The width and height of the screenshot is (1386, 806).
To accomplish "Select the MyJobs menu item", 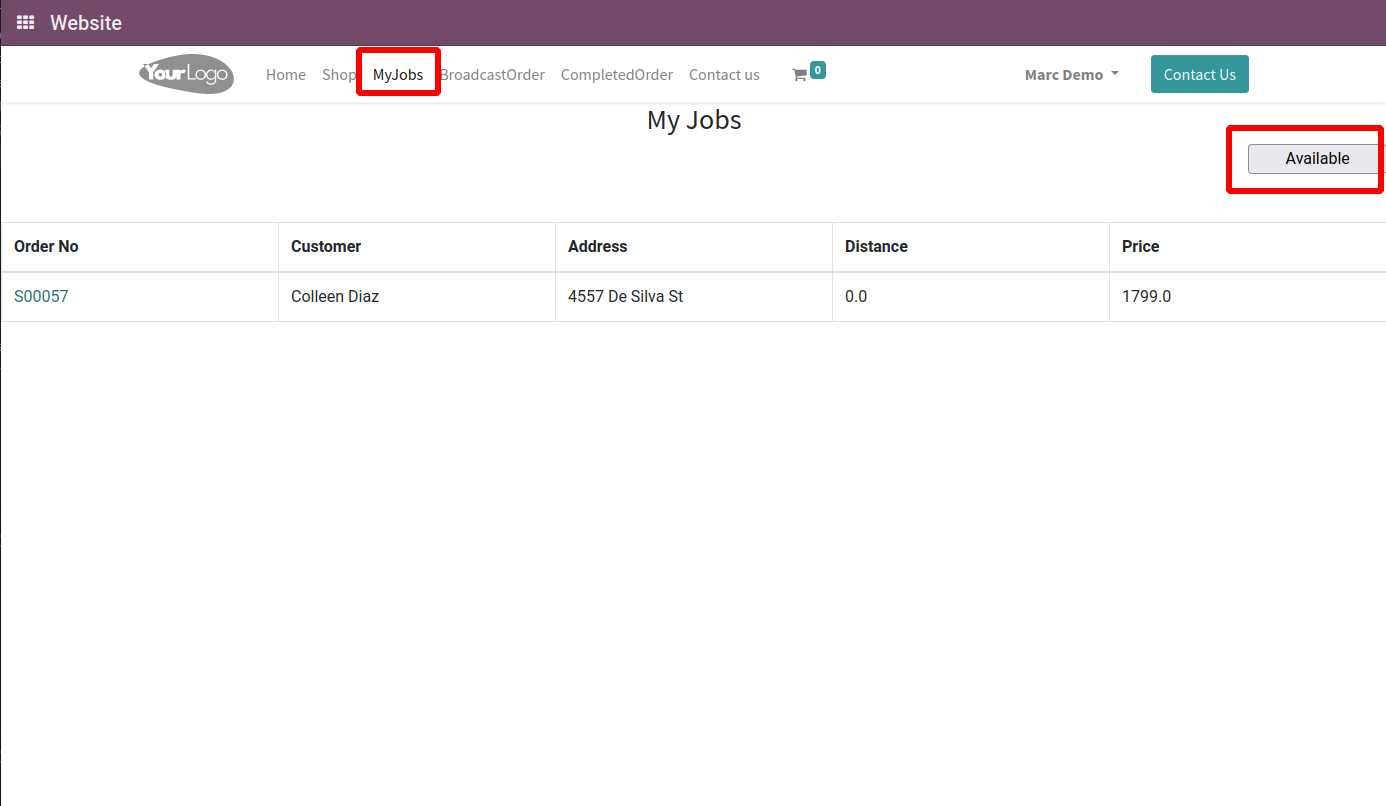I will 398,75.
